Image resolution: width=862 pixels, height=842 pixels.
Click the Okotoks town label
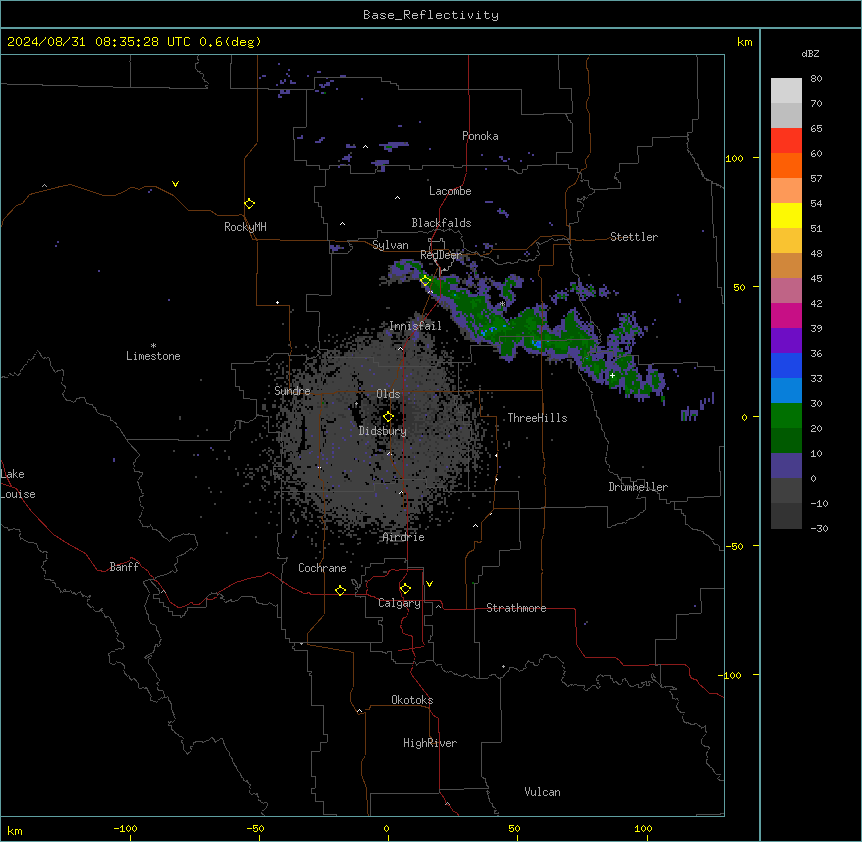pyautogui.click(x=412, y=700)
